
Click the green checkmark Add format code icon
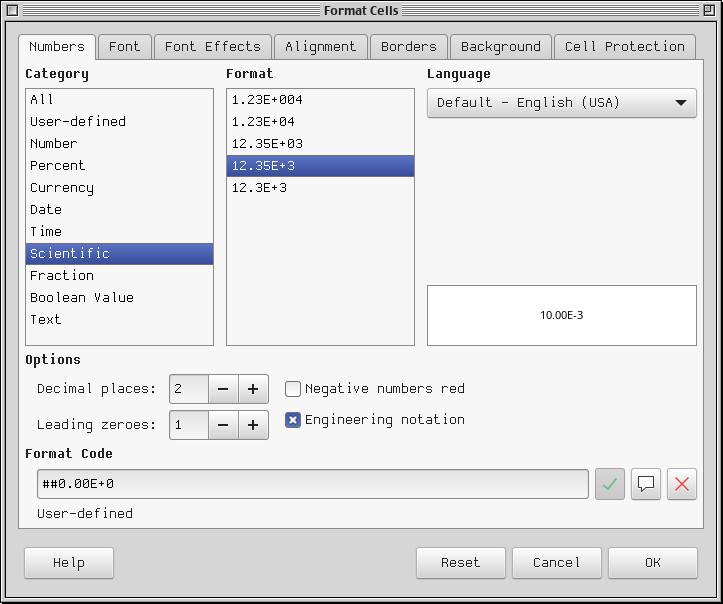coord(610,484)
